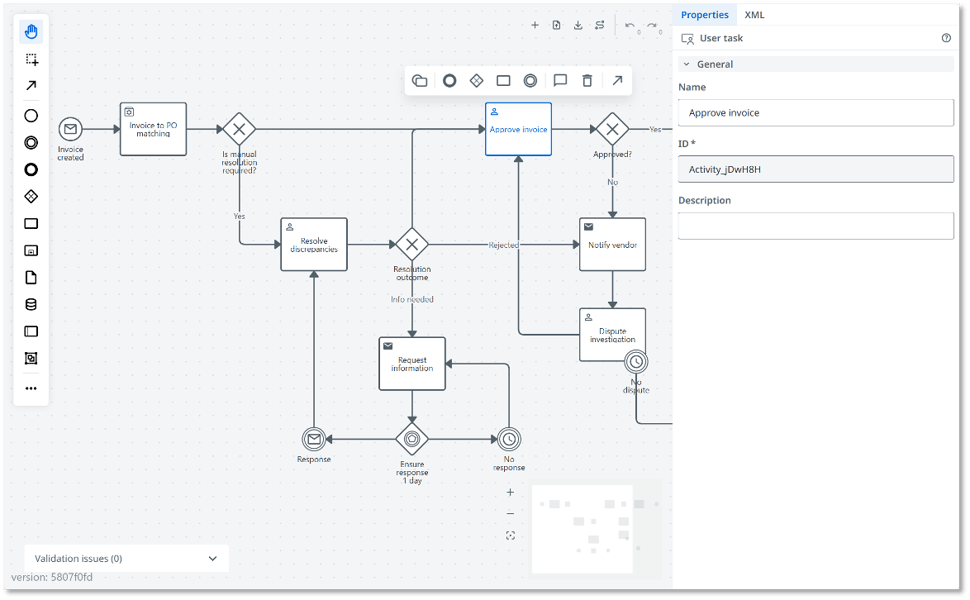Image resolution: width=970 pixels, height=600 pixels.
Task: Open help icon next to User task
Action: point(946,38)
